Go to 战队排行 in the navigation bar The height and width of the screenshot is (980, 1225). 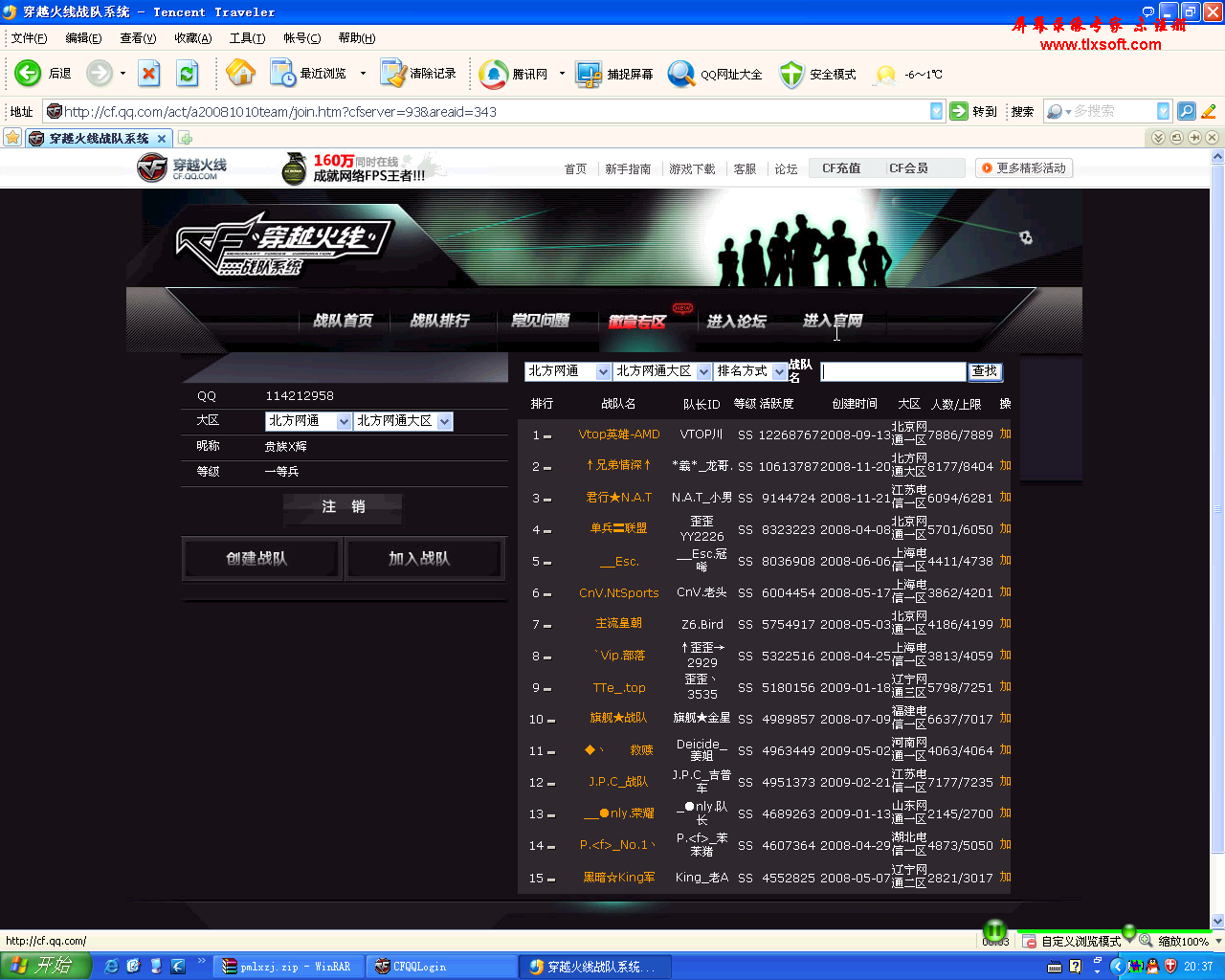click(x=440, y=321)
